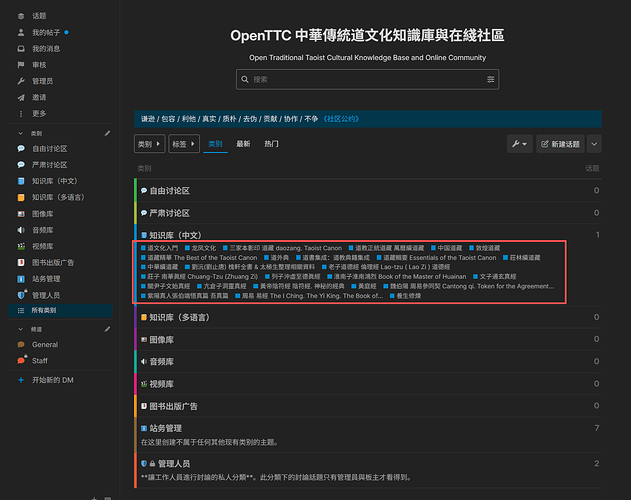Open 话题 (Topics) in the sidebar

click(x=38, y=16)
